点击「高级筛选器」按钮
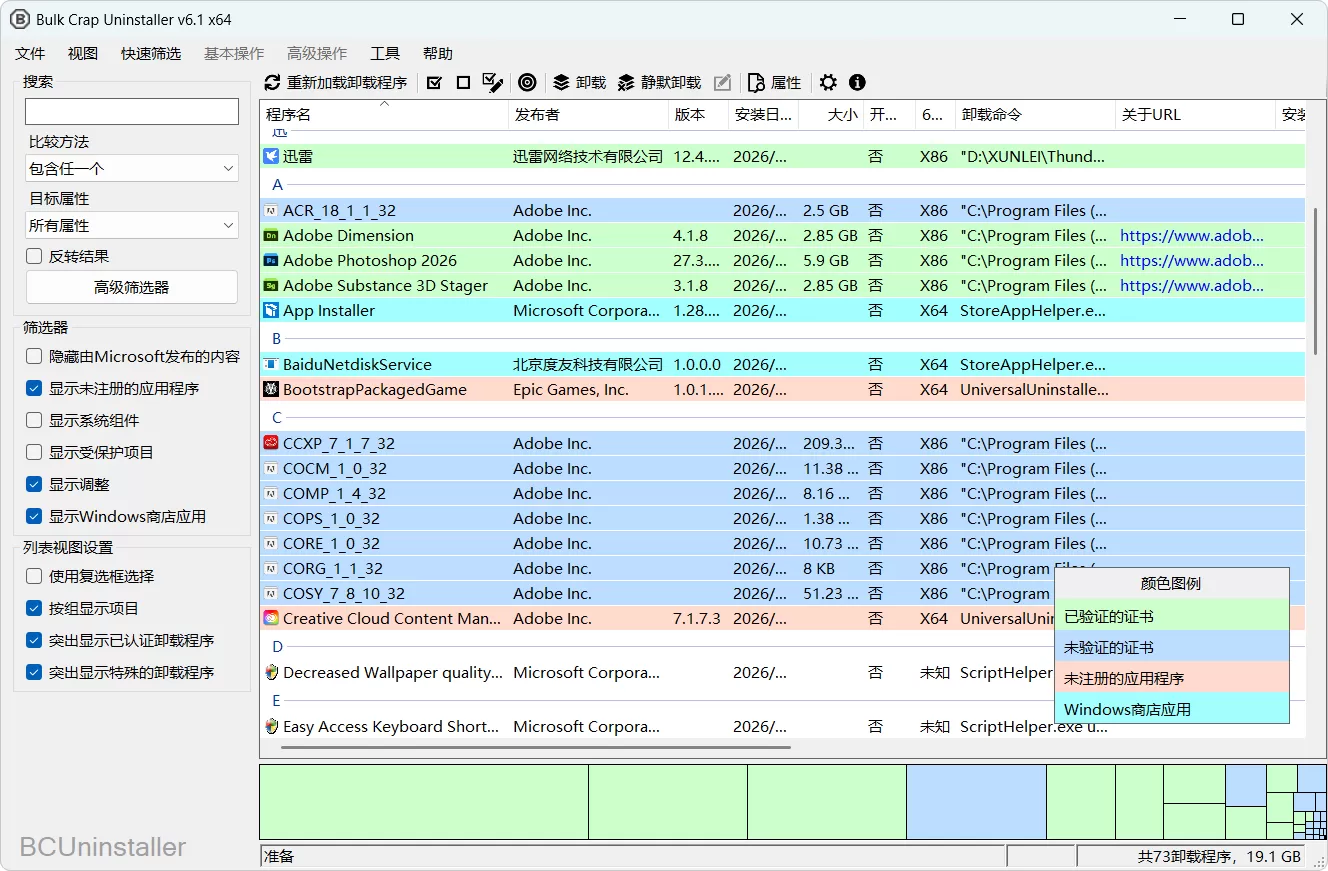 coord(131,287)
